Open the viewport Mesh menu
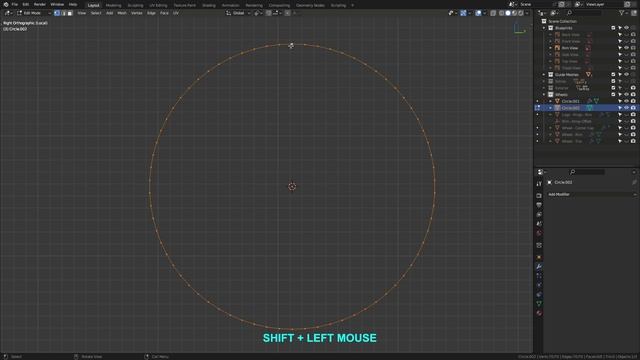The width and height of the screenshot is (640, 360). [122, 13]
